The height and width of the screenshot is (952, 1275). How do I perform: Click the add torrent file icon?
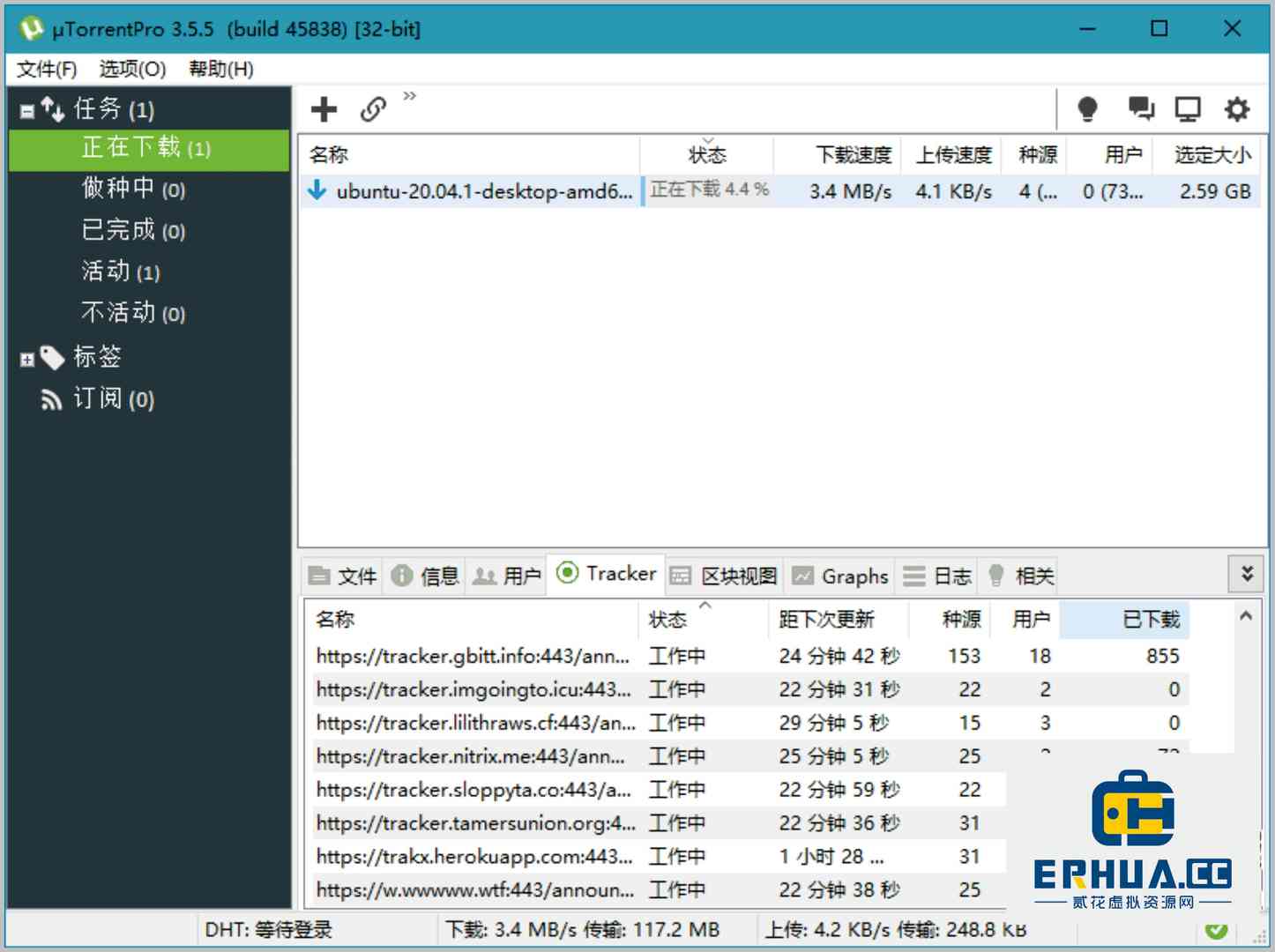click(x=324, y=108)
